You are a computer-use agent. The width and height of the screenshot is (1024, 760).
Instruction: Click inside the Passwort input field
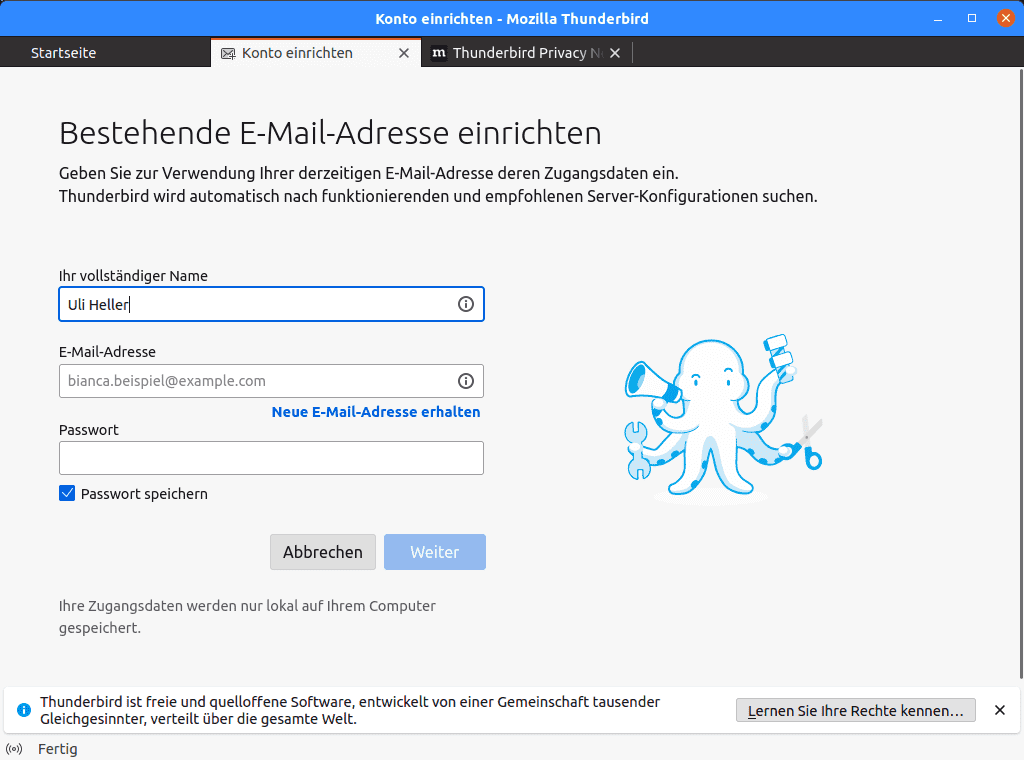[271, 458]
